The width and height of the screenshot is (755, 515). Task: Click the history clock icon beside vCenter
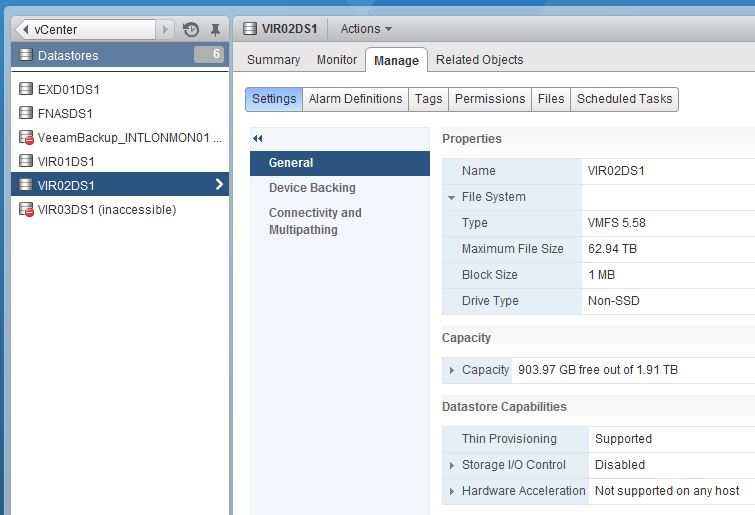191,30
